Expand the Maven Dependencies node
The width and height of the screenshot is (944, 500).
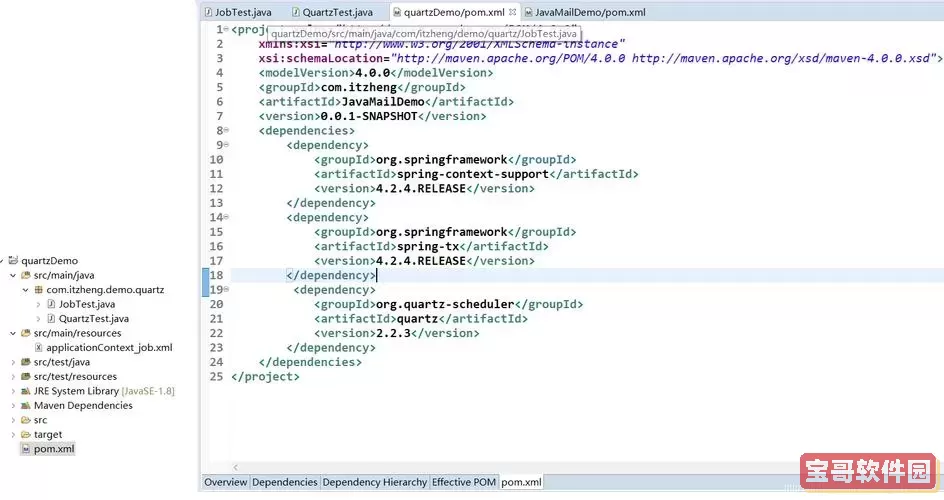coord(13,405)
